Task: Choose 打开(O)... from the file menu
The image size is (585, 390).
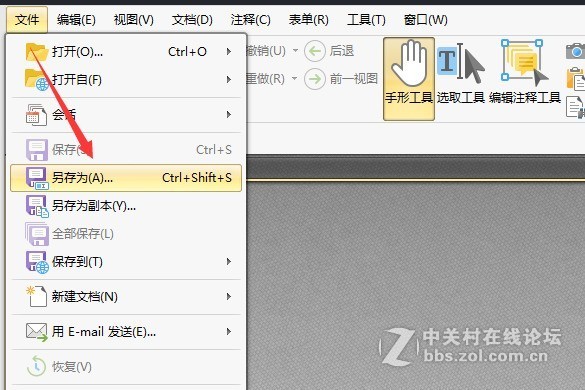Action: click(x=126, y=52)
